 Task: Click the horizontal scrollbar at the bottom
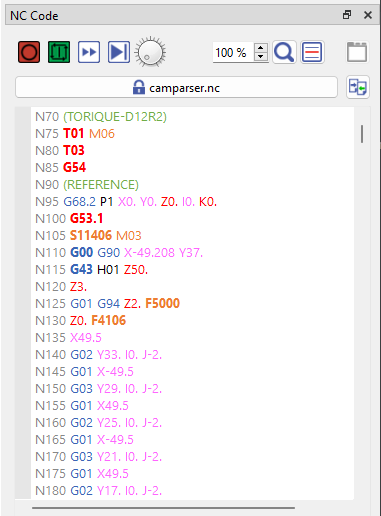[163, 508]
